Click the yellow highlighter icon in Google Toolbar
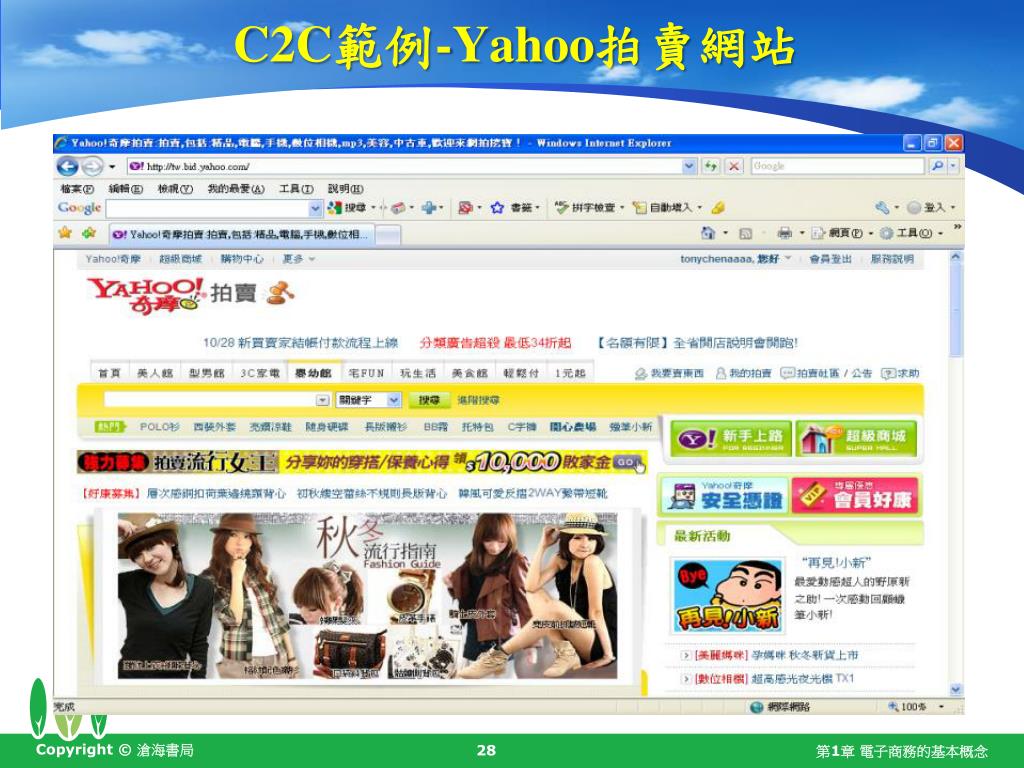1024x768 pixels. pyautogui.click(x=718, y=208)
